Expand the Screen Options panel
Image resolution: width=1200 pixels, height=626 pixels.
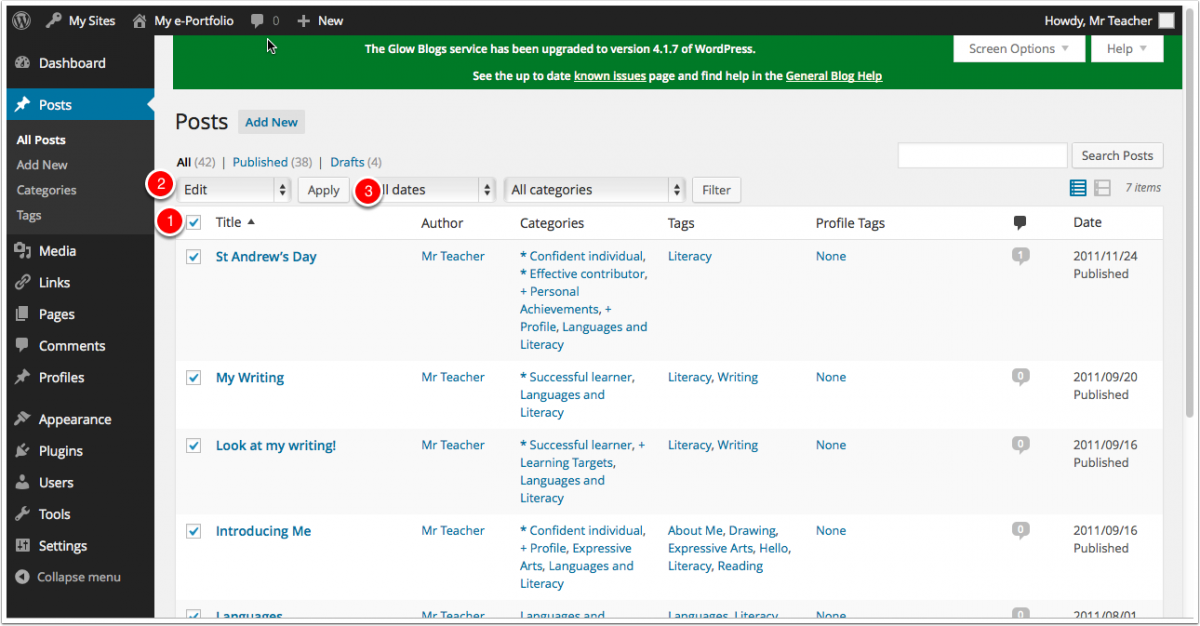pos(1018,49)
